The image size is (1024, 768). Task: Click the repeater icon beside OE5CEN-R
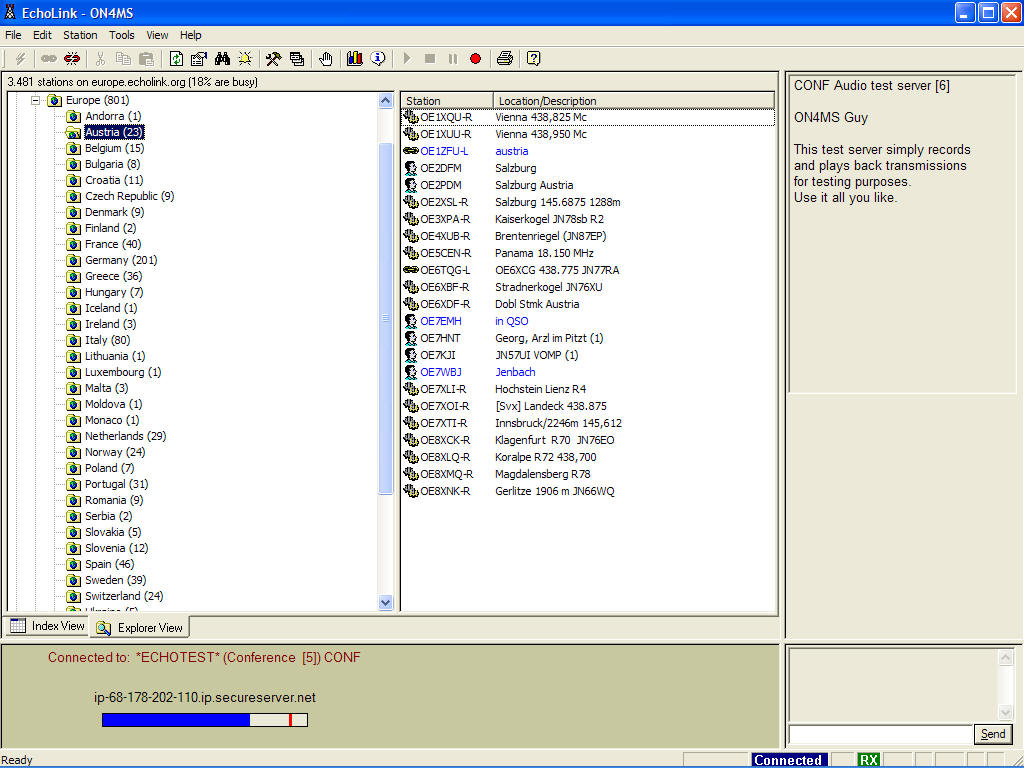point(411,253)
